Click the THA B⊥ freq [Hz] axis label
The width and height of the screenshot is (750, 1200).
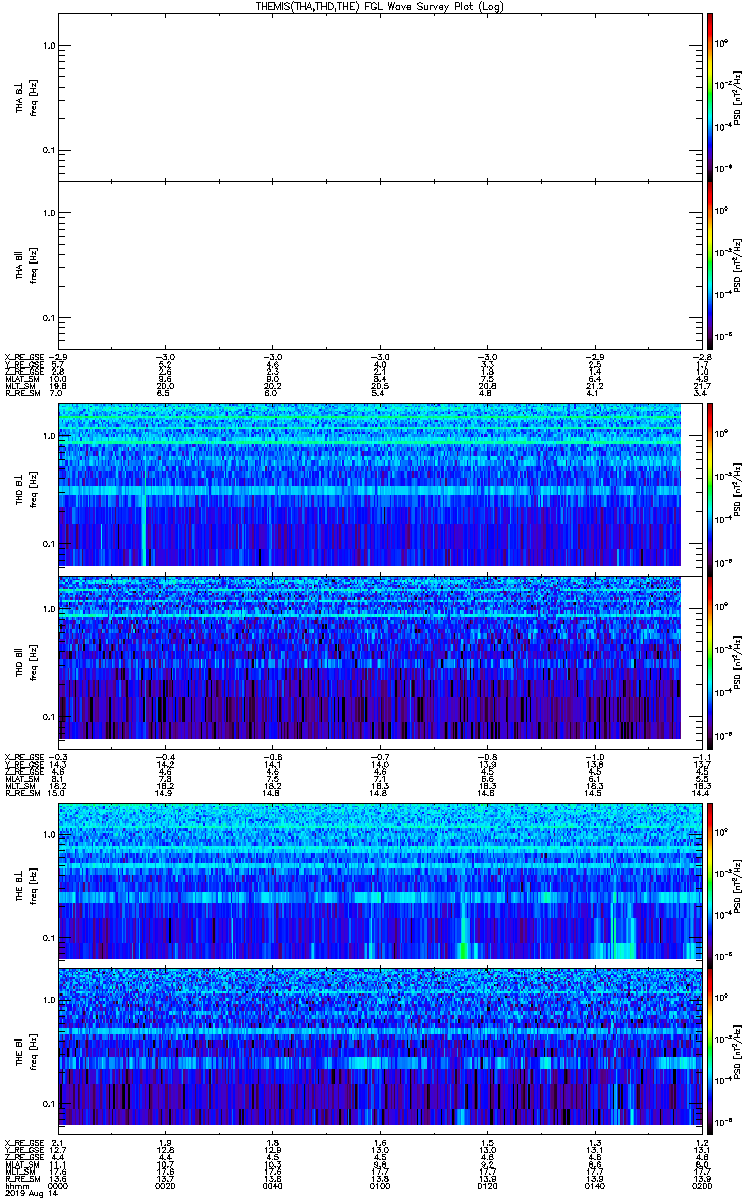(26, 97)
